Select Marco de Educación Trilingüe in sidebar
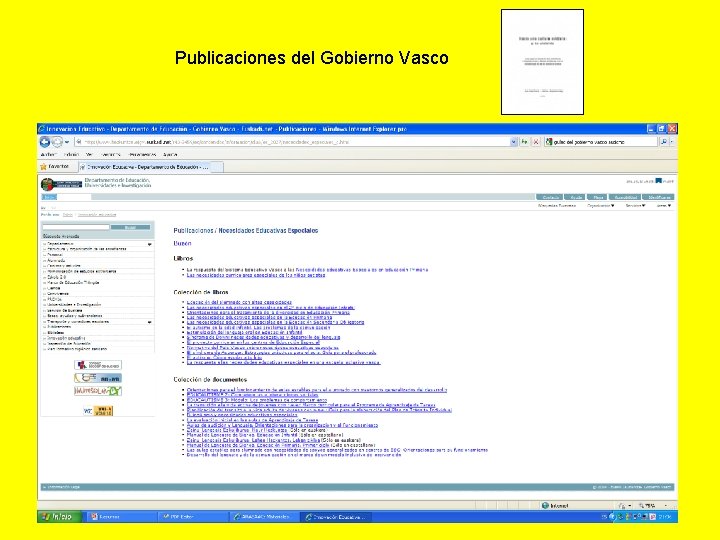Viewport: 720px width, 540px height. point(73,282)
